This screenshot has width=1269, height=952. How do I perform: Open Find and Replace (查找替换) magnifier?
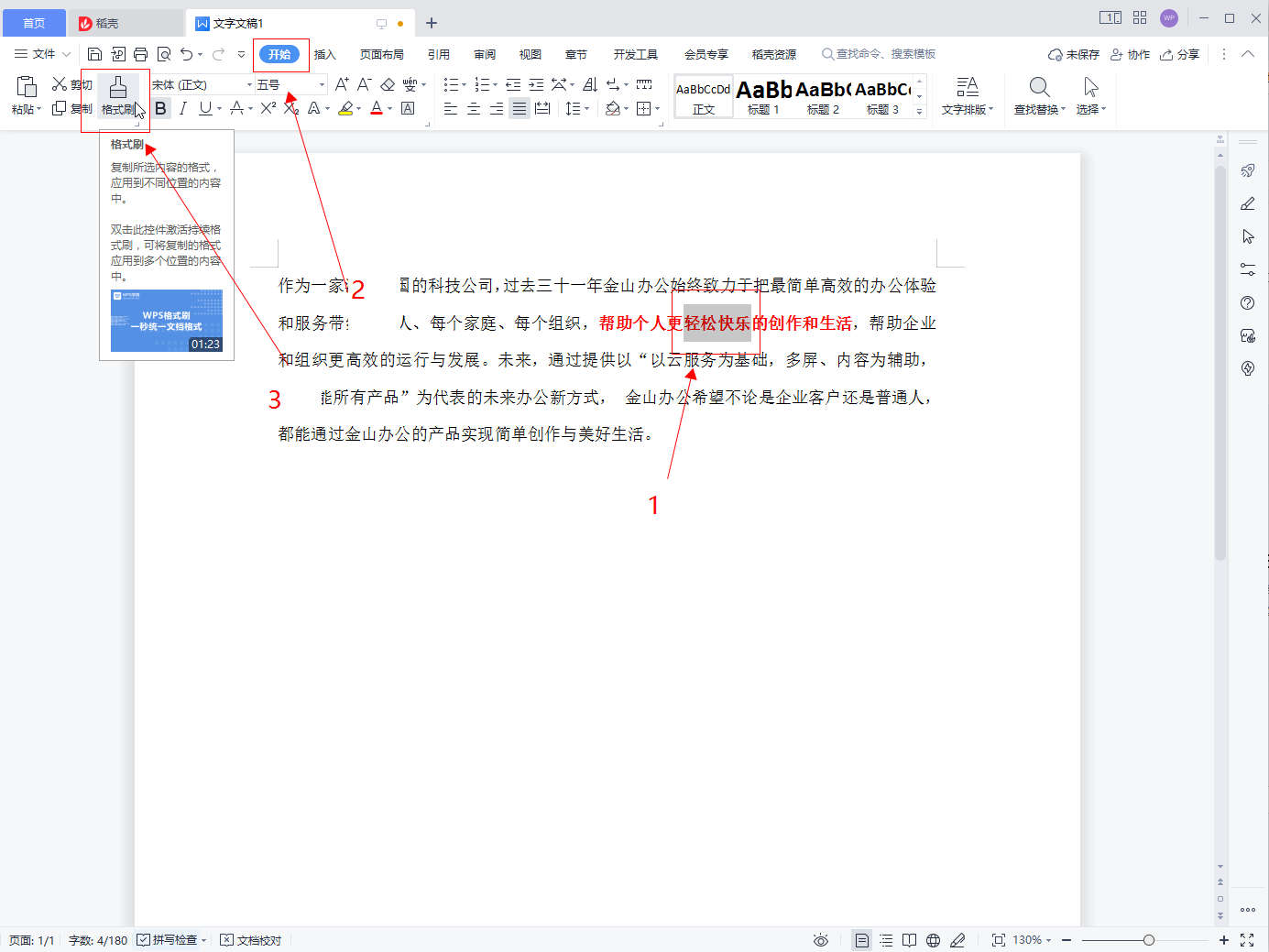pos(1039,87)
